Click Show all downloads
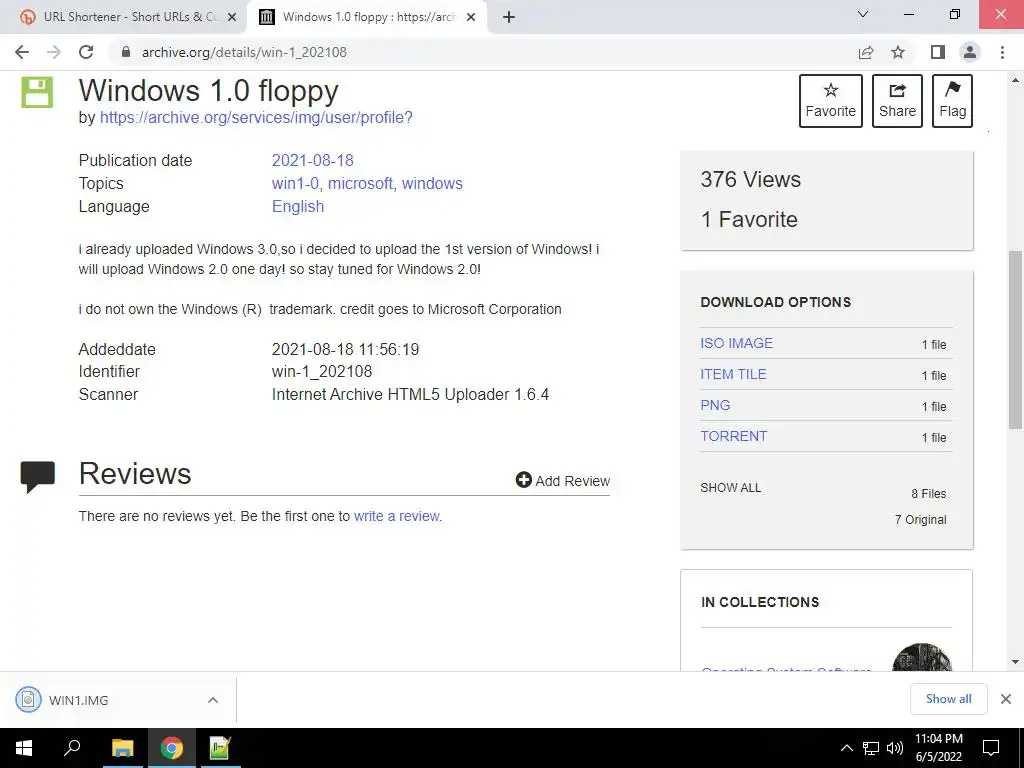This screenshot has height=768, width=1024. (948, 699)
